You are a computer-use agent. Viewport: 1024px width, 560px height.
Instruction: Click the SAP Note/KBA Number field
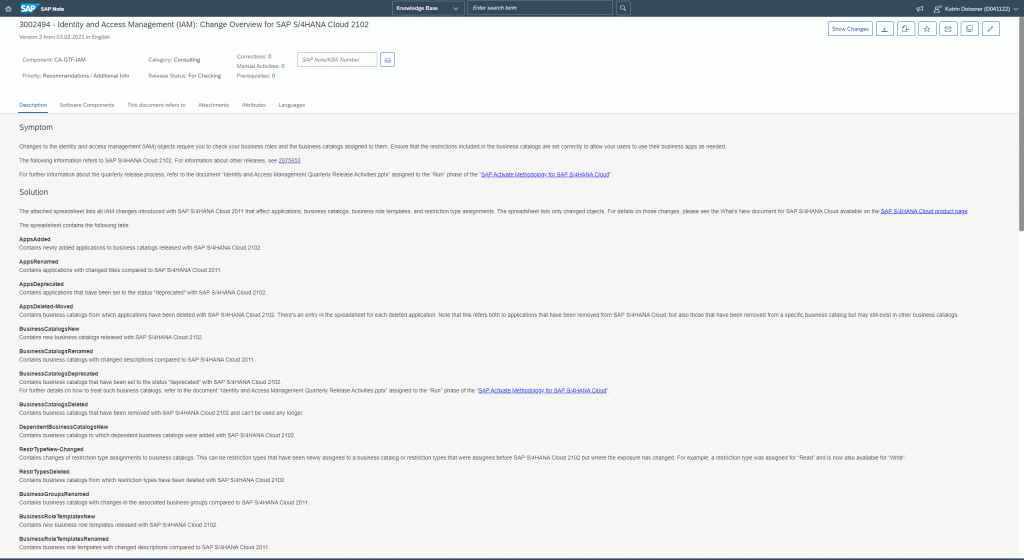[x=337, y=59]
